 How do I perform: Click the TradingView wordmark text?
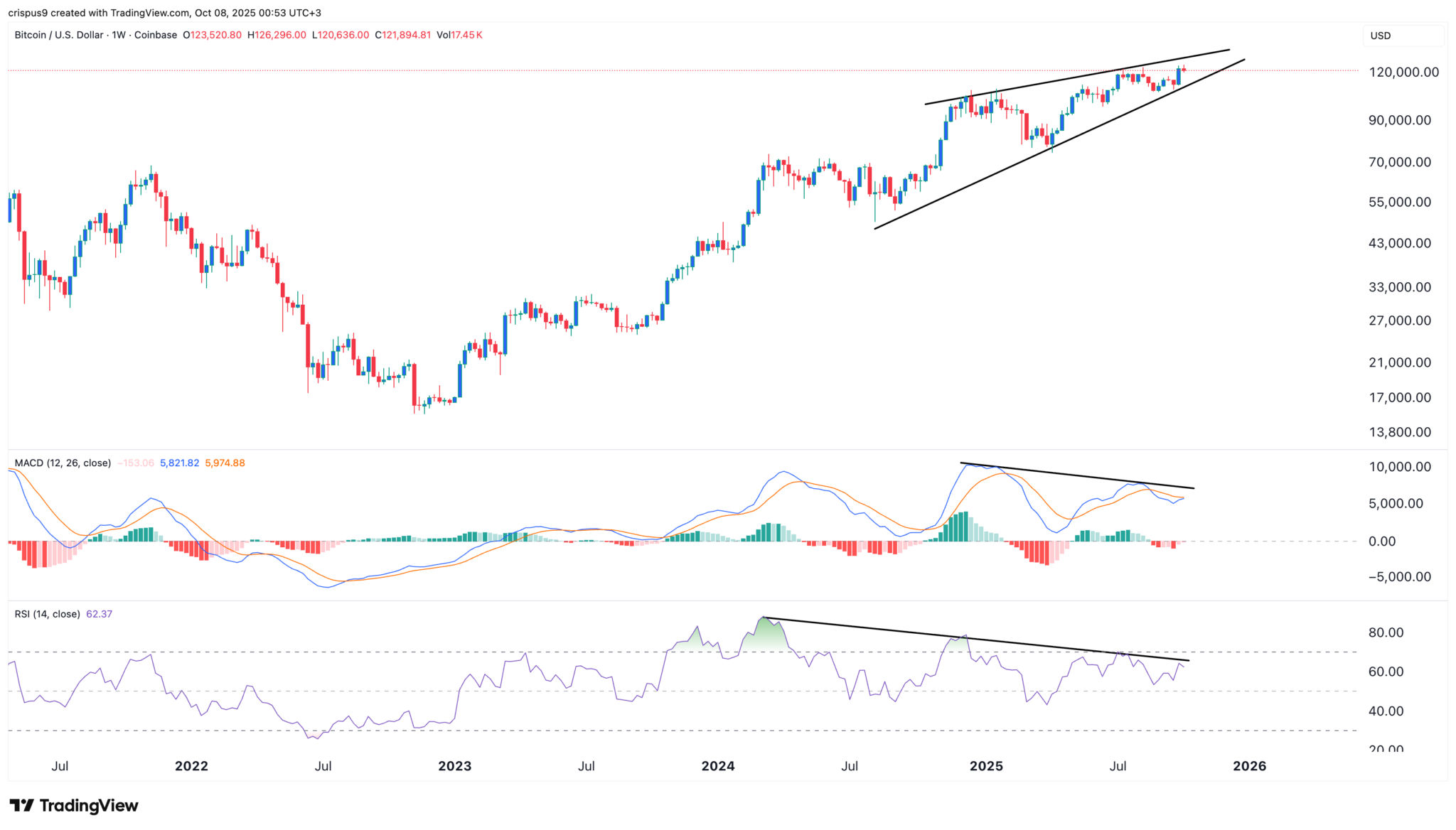88,805
